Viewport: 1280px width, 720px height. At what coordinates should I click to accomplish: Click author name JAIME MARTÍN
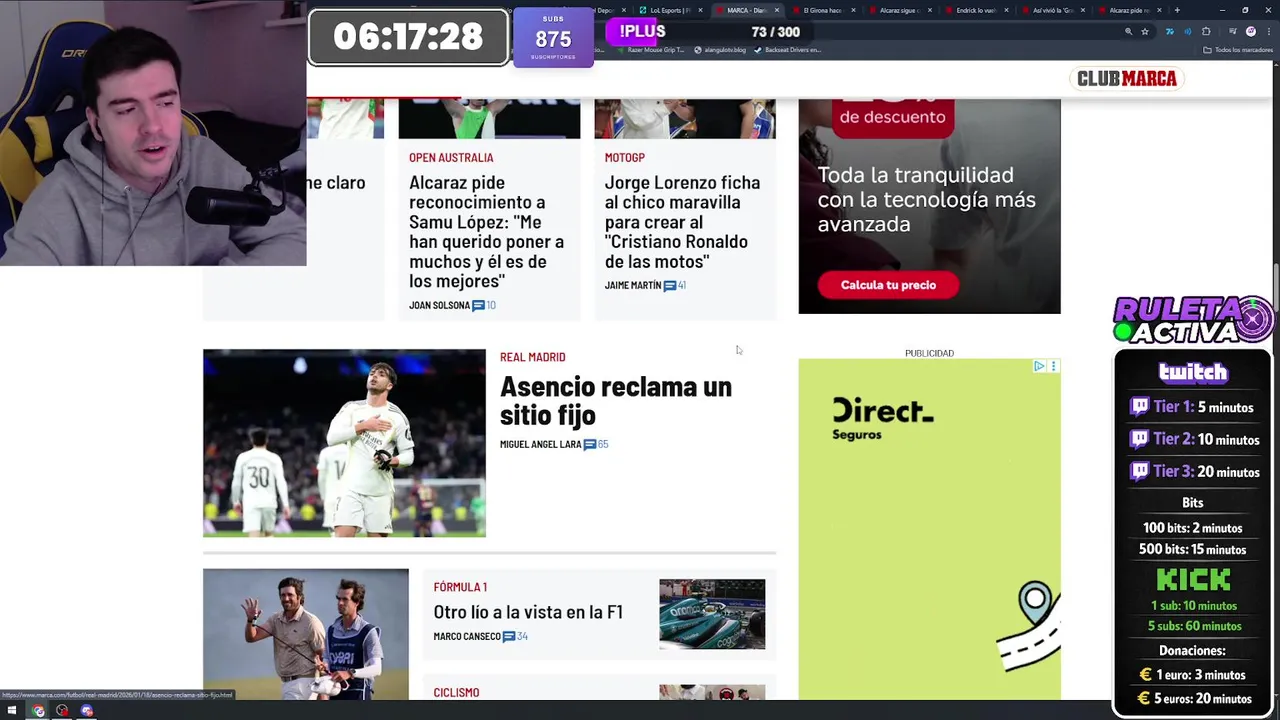tap(633, 285)
